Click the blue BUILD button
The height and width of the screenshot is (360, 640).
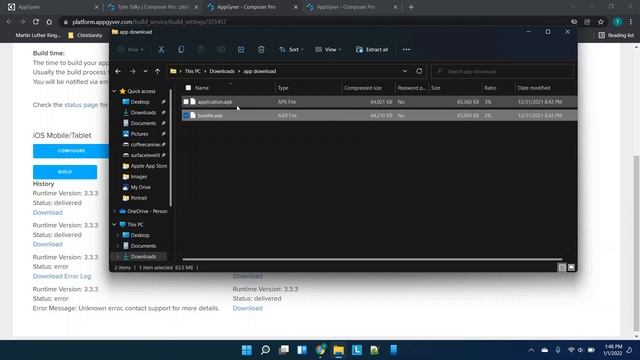click(x=65, y=172)
